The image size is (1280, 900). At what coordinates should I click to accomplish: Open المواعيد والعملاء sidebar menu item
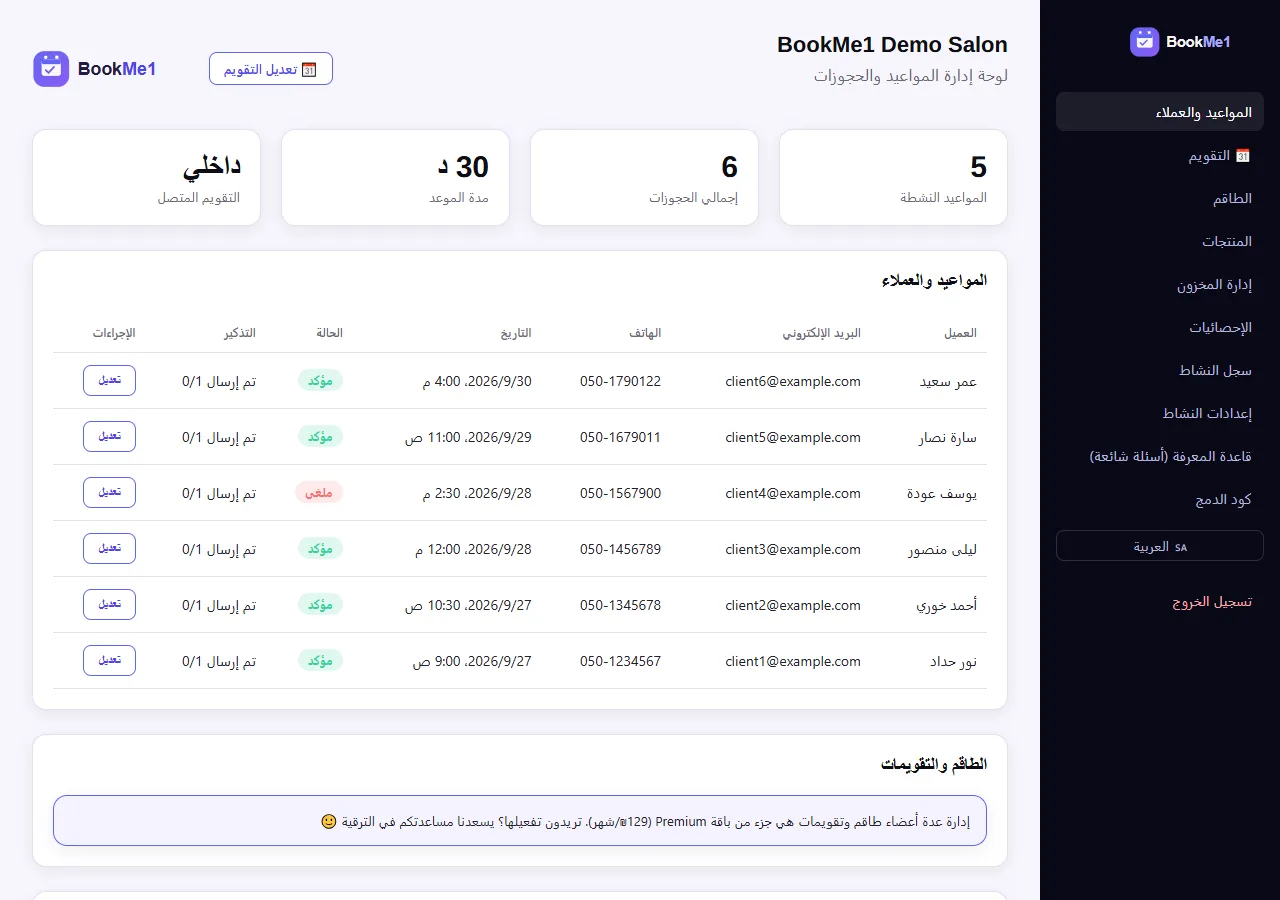click(1160, 112)
